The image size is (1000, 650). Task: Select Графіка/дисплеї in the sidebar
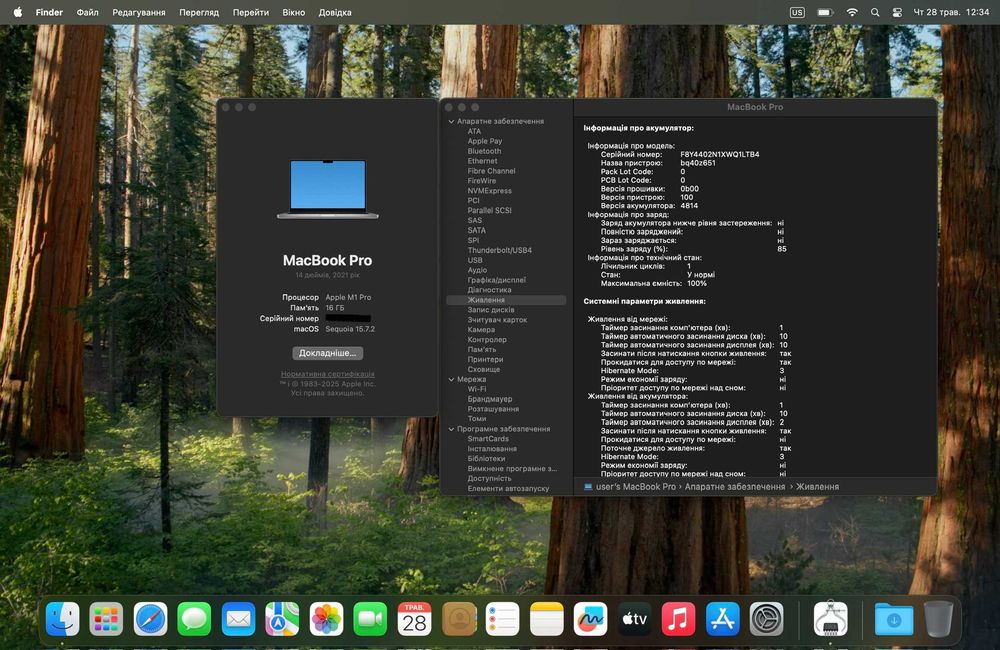pyautogui.click(x=497, y=280)
